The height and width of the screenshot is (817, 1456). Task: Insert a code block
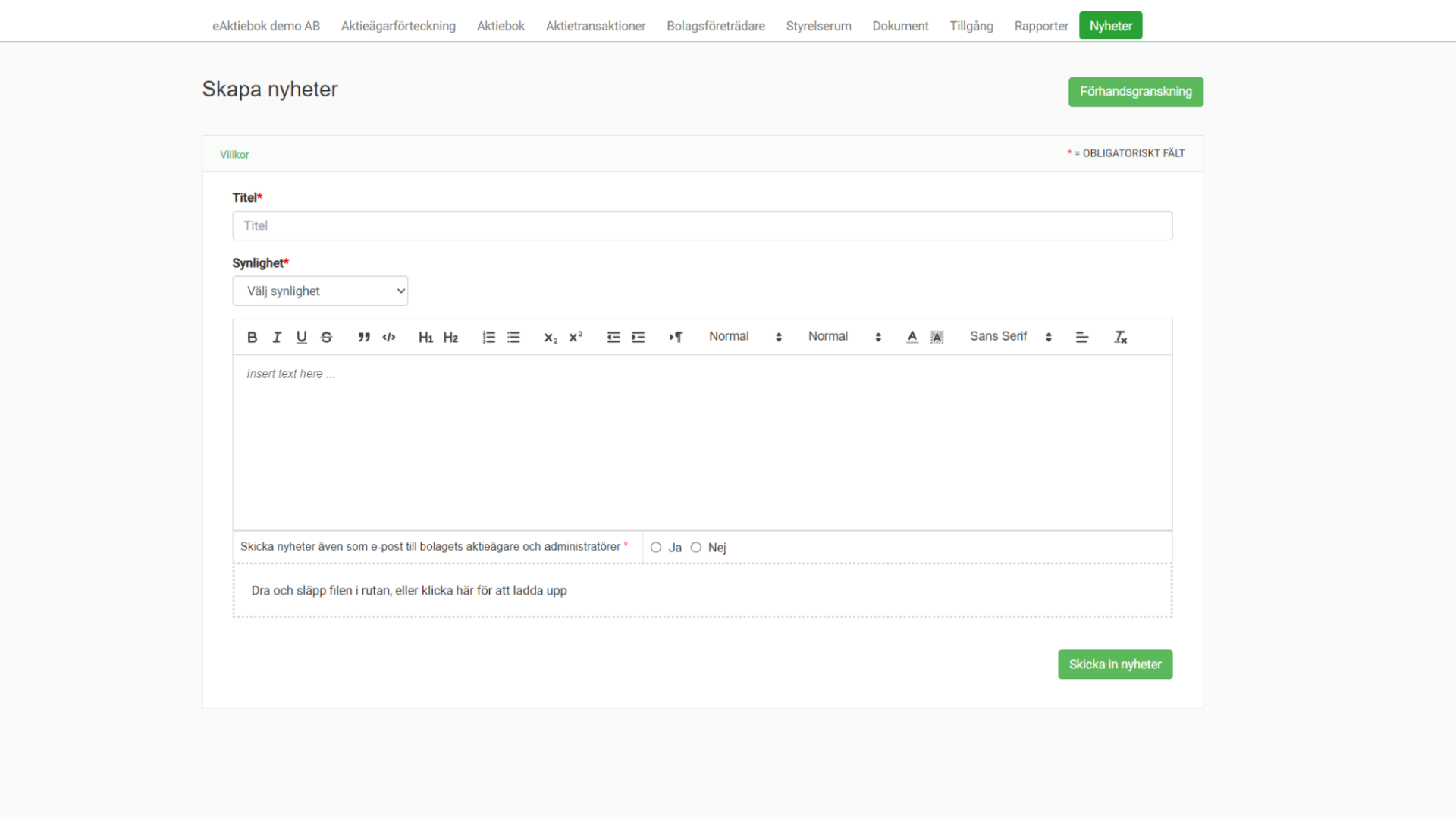click(389, 337)
